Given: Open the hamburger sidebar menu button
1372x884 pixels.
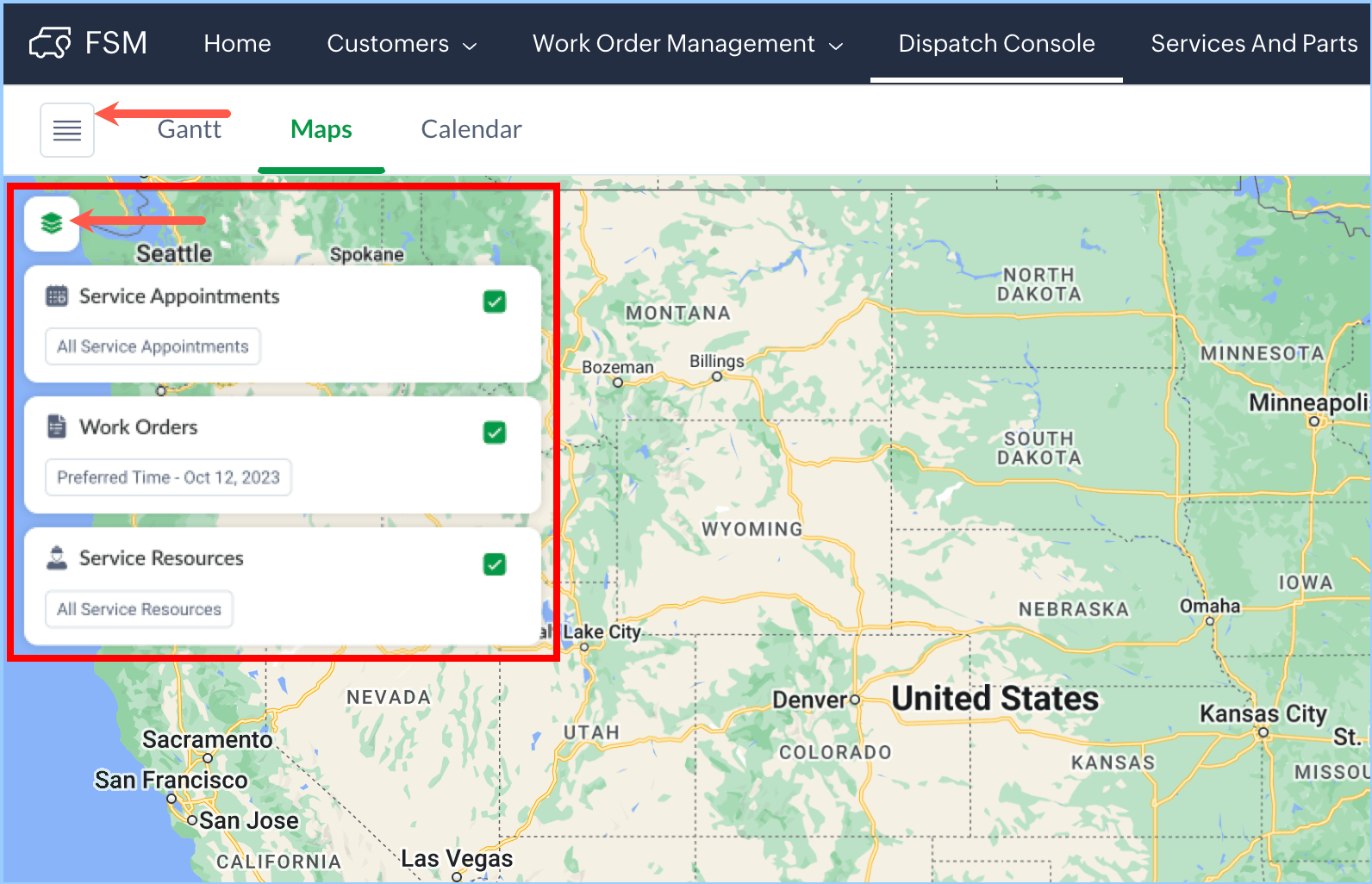Looking at the screenshot, I should point(67,130).
